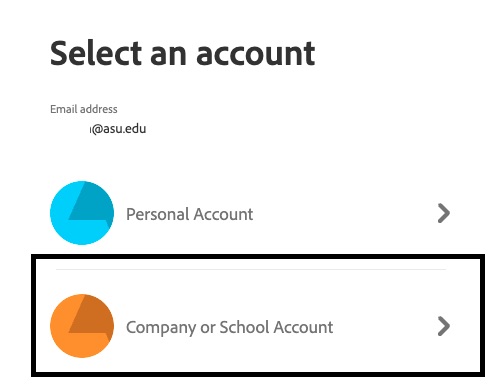
Task: Click empty space in Personal Account row
Action: tap(343, 213)
